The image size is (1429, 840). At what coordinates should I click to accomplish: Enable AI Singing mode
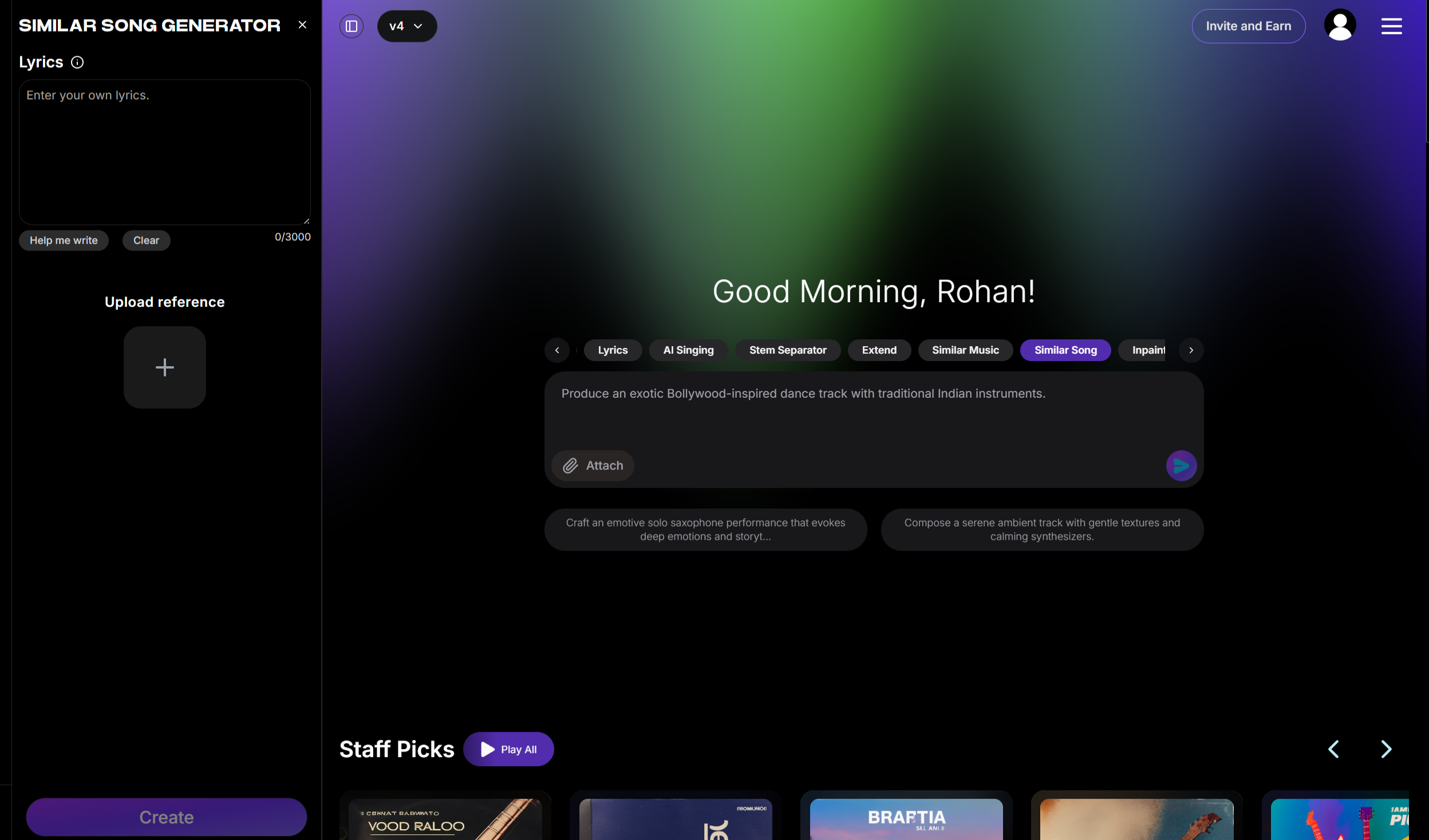688,350
